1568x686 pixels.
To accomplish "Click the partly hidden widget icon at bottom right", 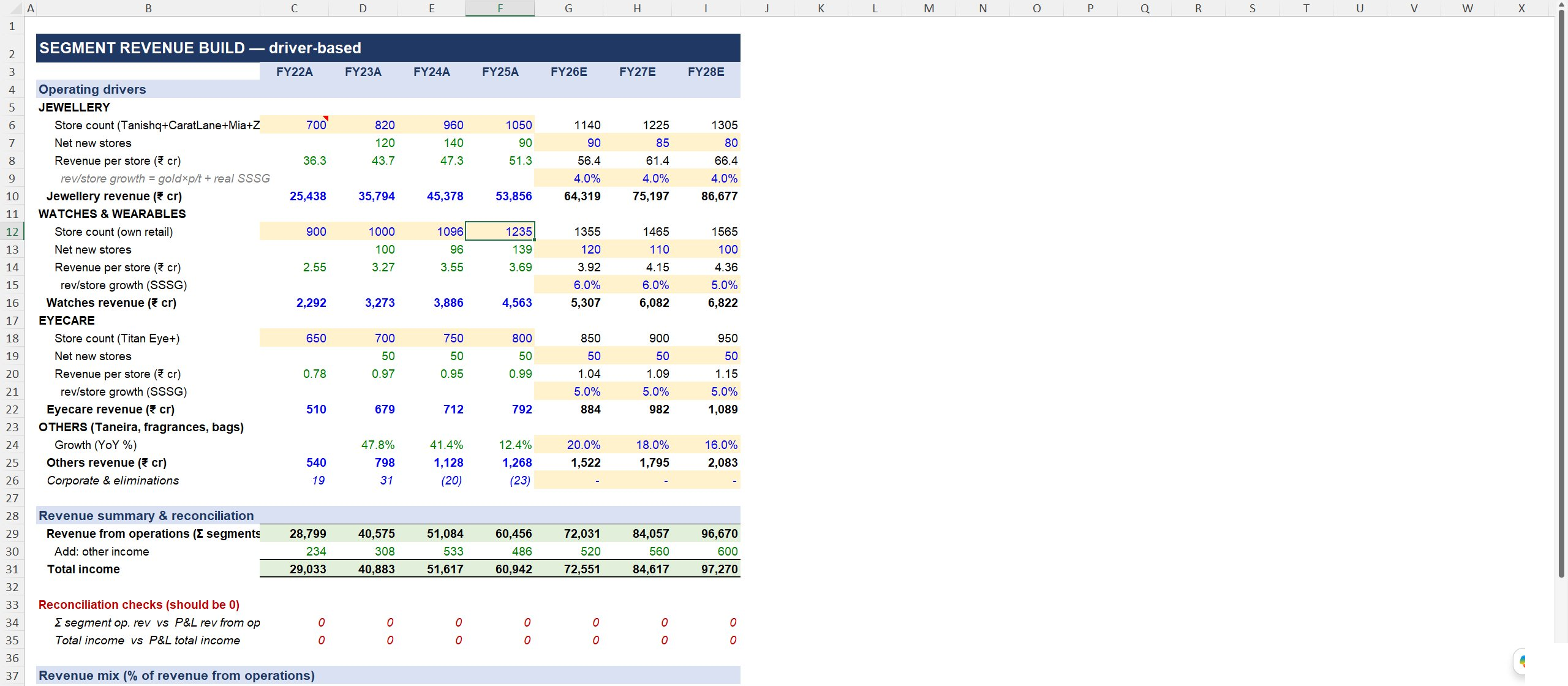I will point(1520,662).
